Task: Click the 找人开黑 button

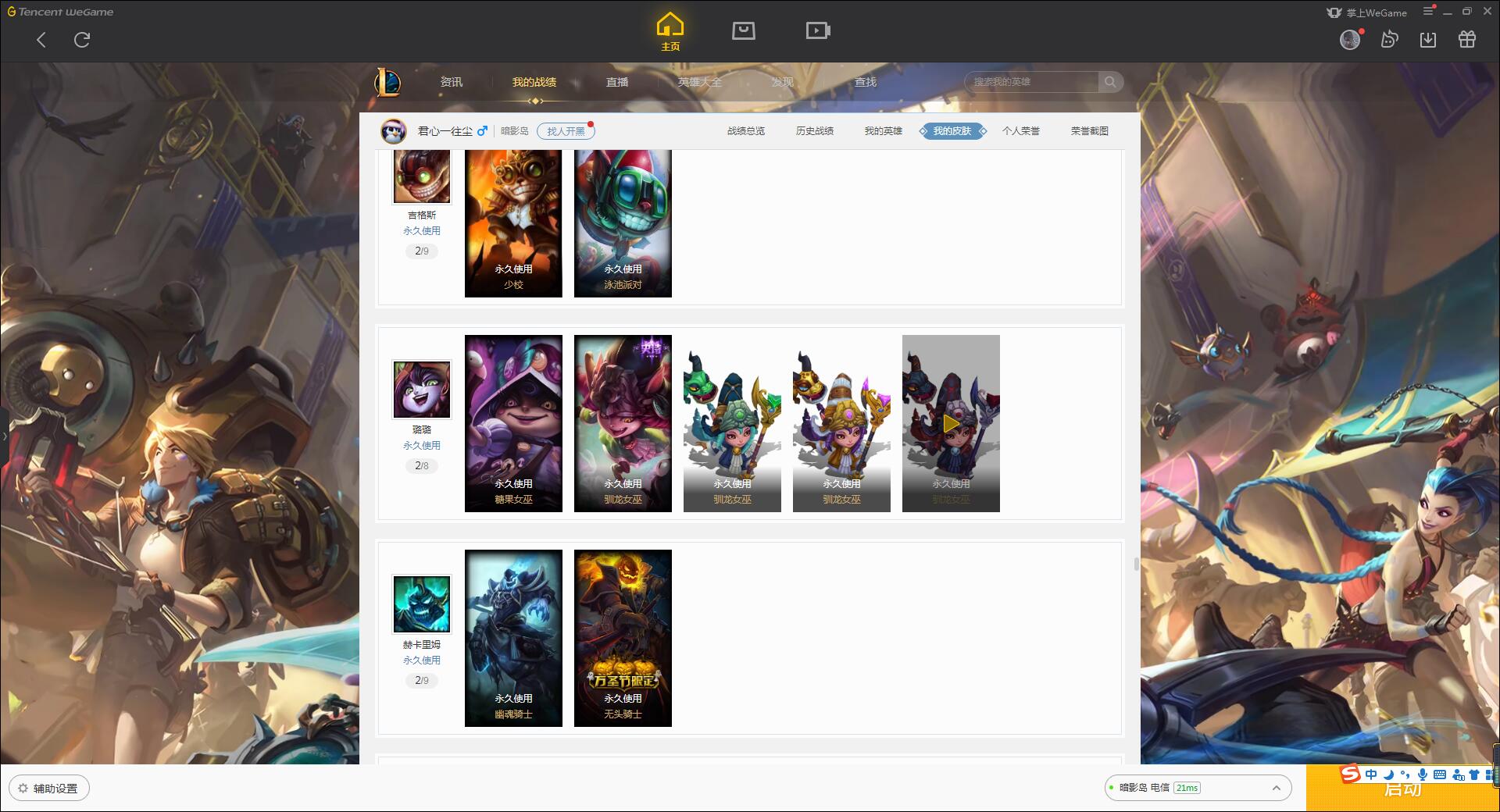Action: (x=566, y=131)
